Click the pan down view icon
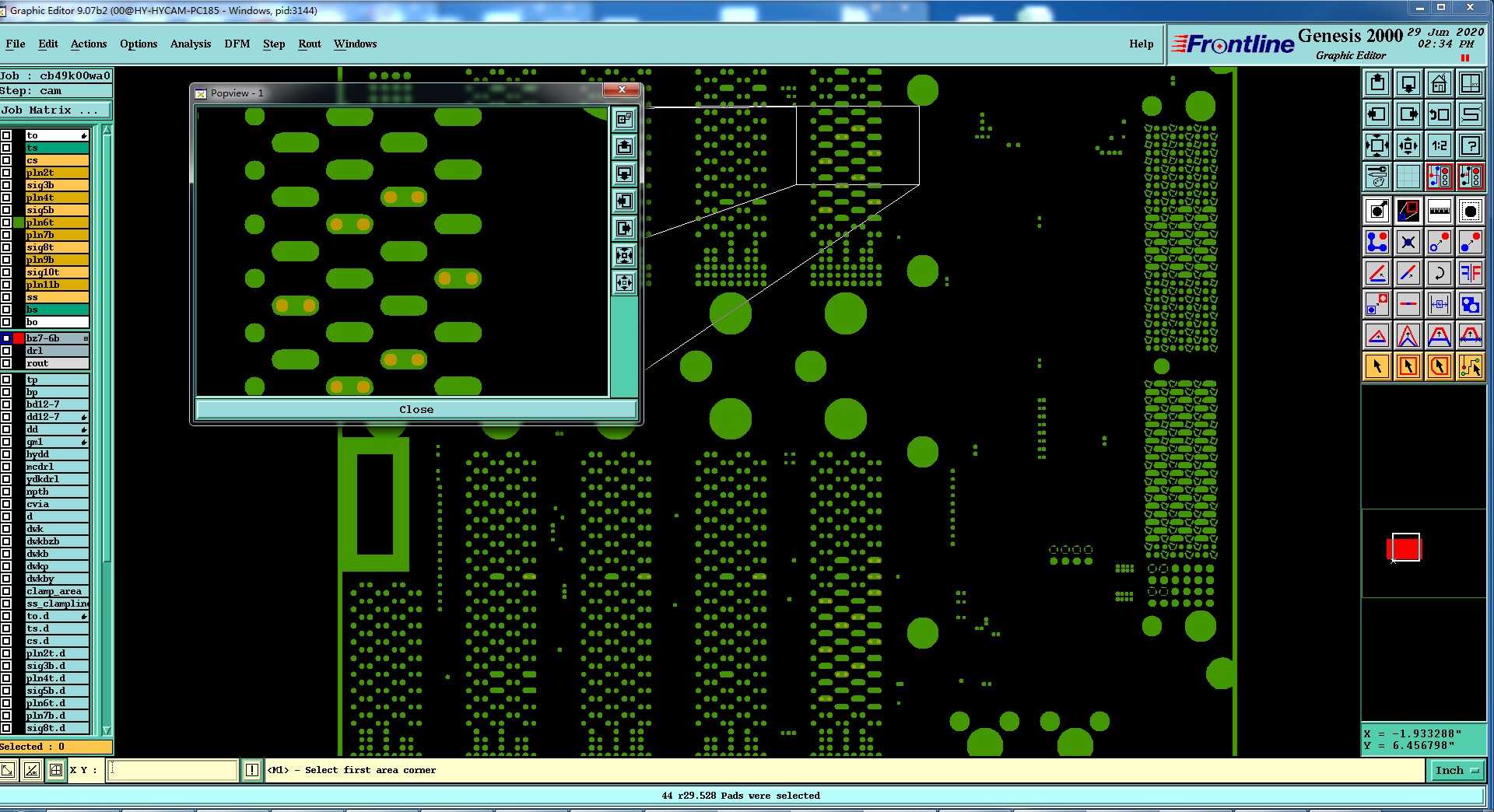This screenshot has height=812, width=1494. click(x=1408, y=83)
